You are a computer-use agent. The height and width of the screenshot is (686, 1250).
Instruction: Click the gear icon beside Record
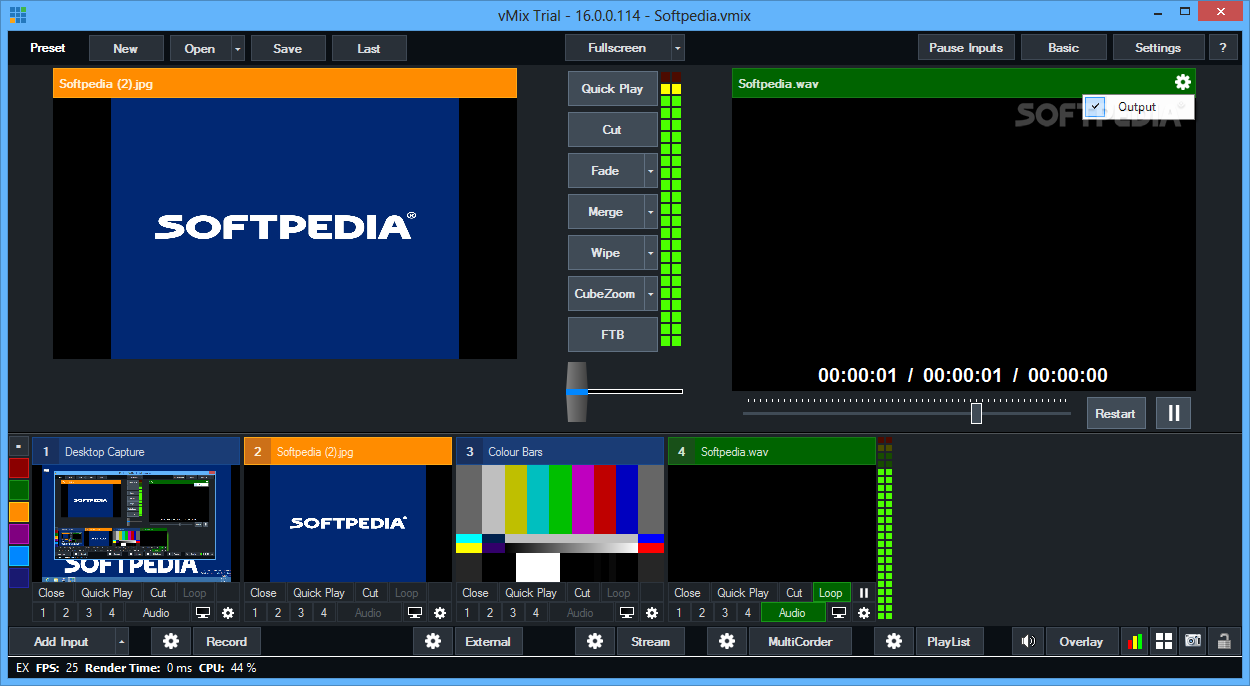coord(171,641)
